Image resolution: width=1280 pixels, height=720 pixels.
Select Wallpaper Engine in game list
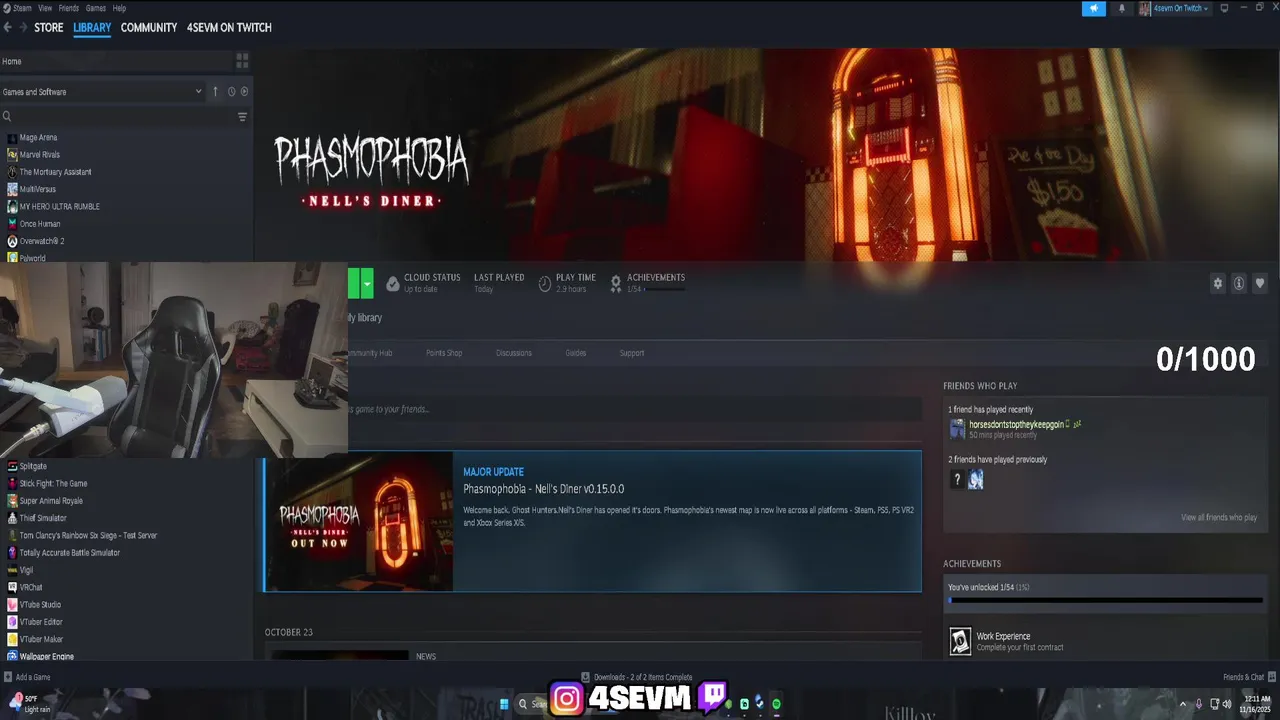coord(47,656)
